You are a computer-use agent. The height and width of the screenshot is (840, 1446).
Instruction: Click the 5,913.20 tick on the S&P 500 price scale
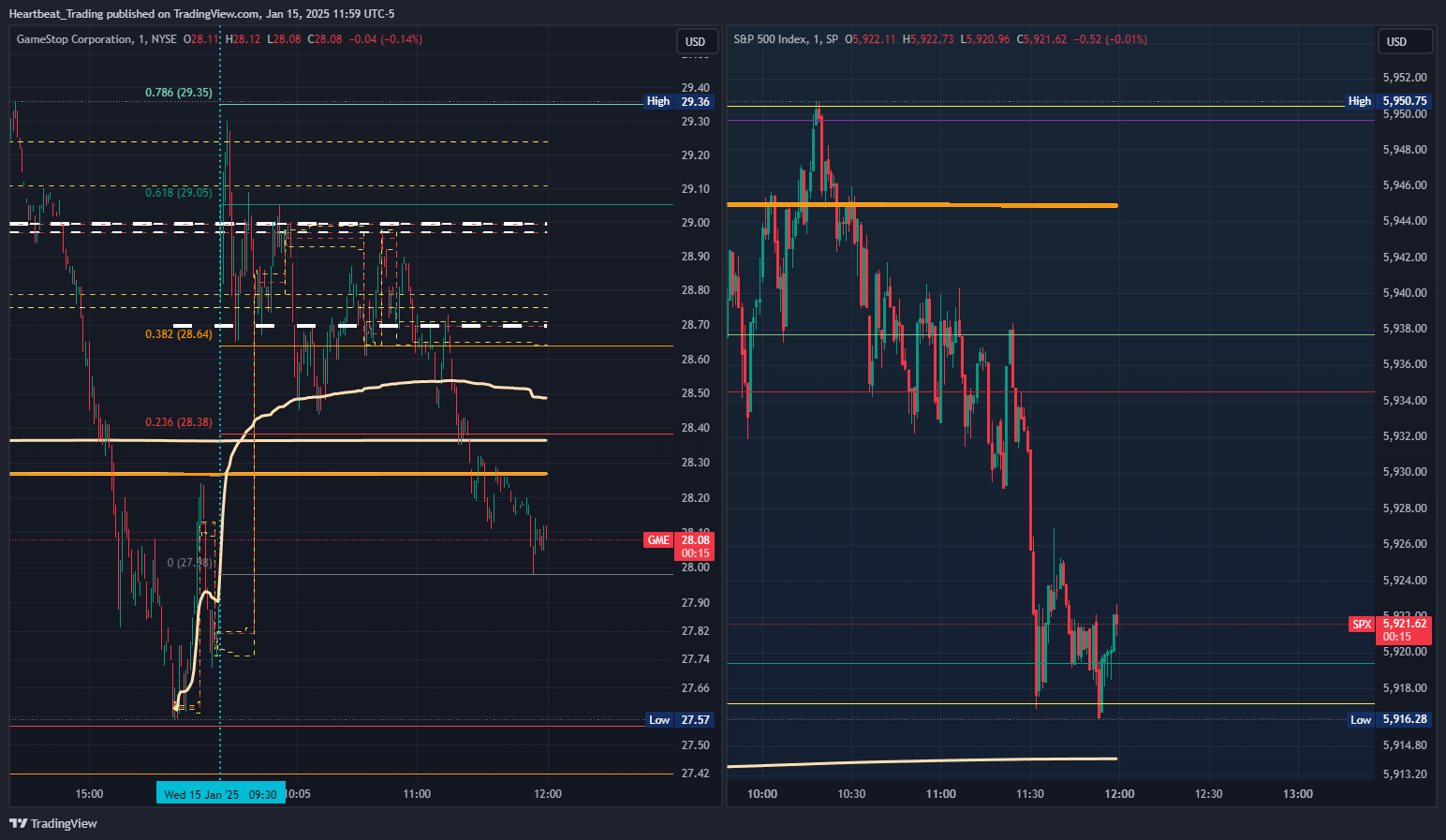(1405, 774)
